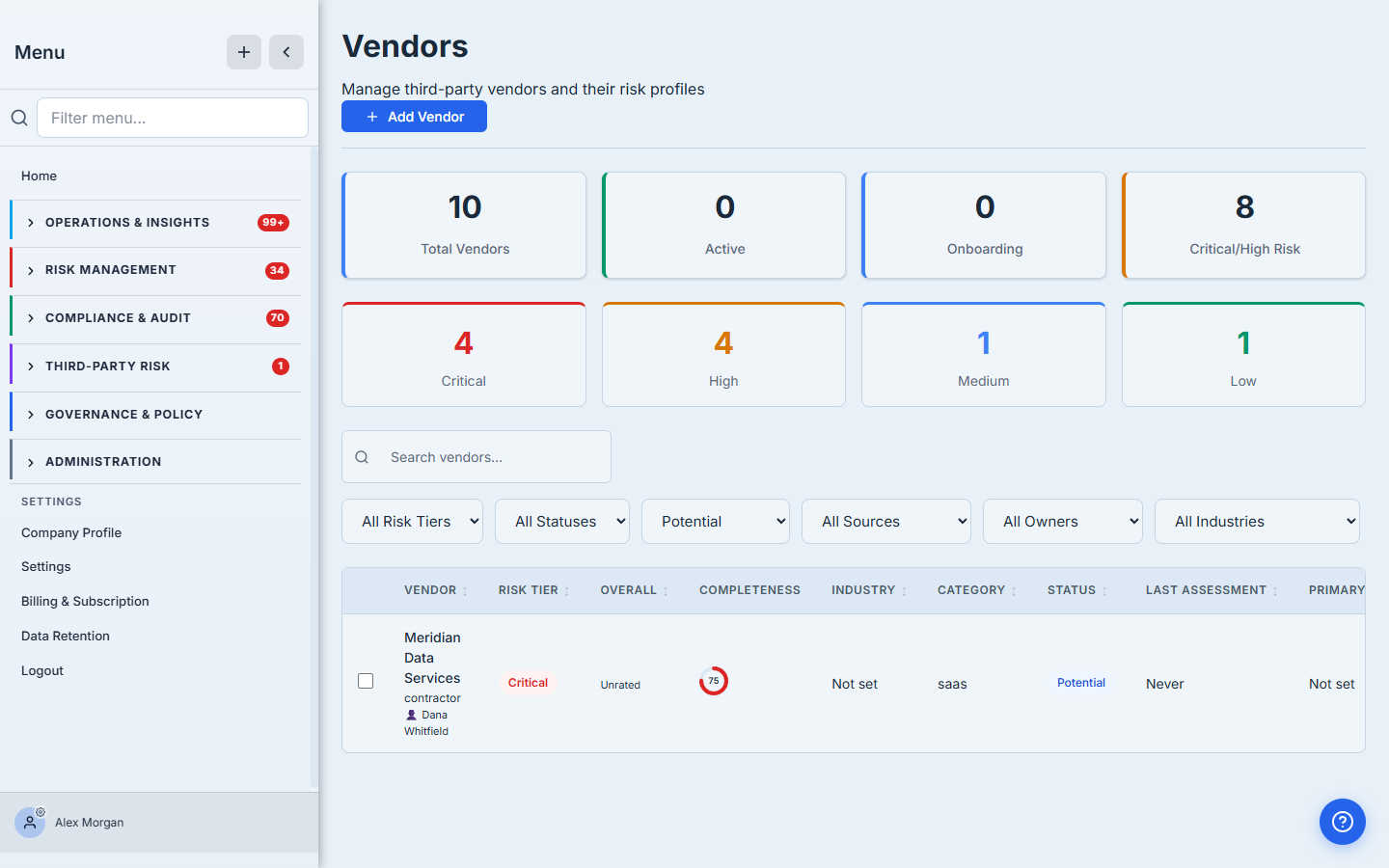Open the All Risk Tiers dropdown
This screenshot has height=868, width=1389.
(412, 521)
